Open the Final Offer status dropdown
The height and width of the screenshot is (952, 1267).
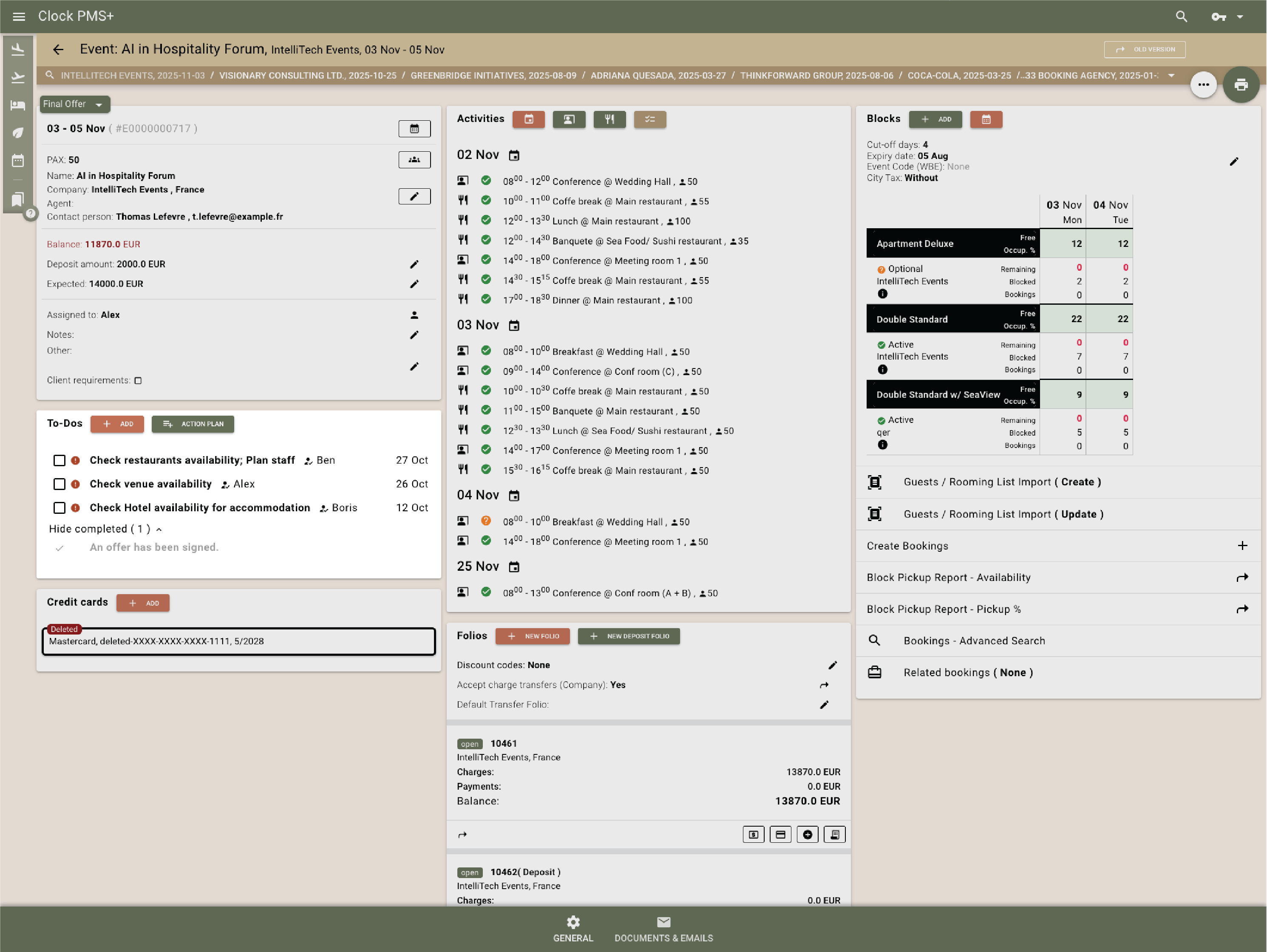[x=74, y=104]
